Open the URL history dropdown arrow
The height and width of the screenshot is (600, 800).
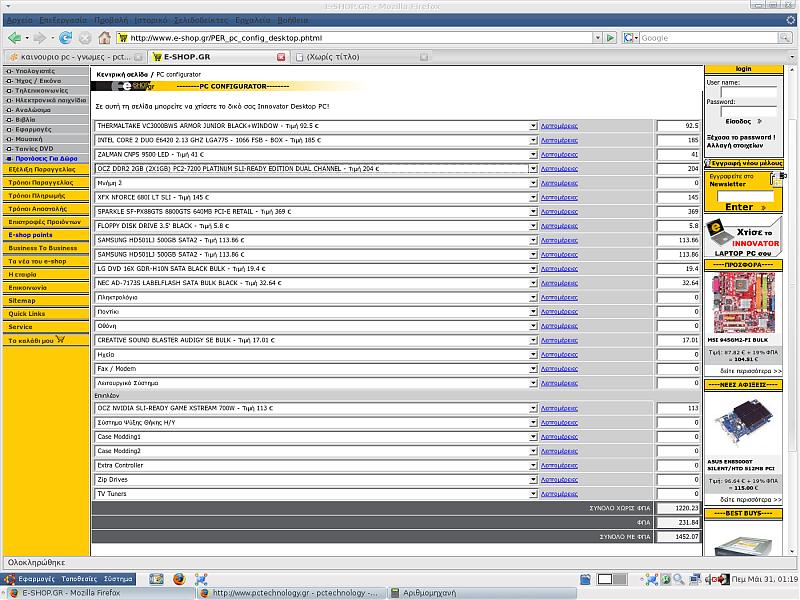597,38
